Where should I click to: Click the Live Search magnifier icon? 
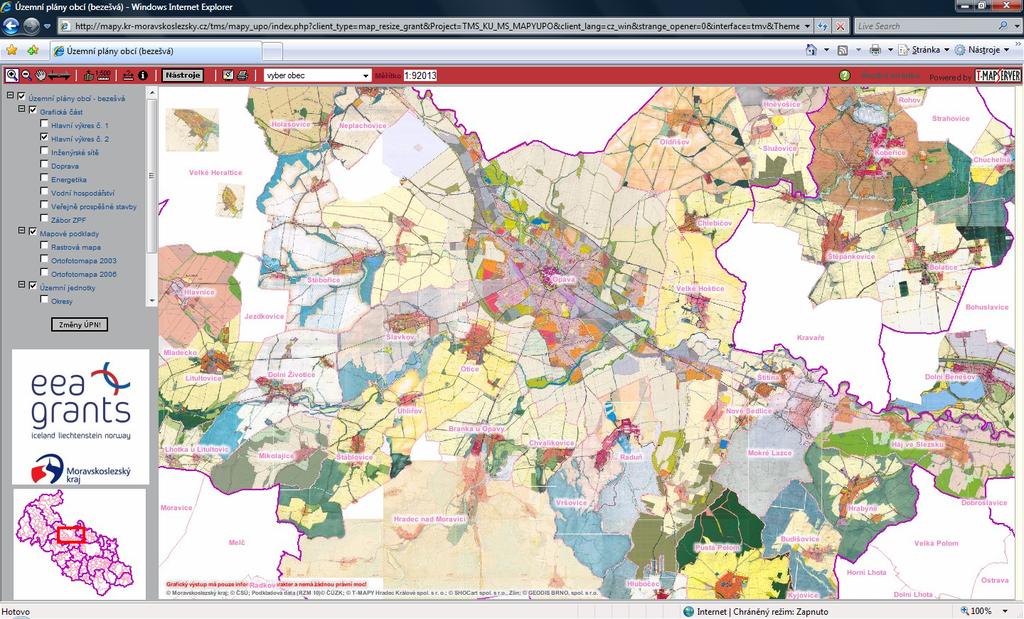1003,26
